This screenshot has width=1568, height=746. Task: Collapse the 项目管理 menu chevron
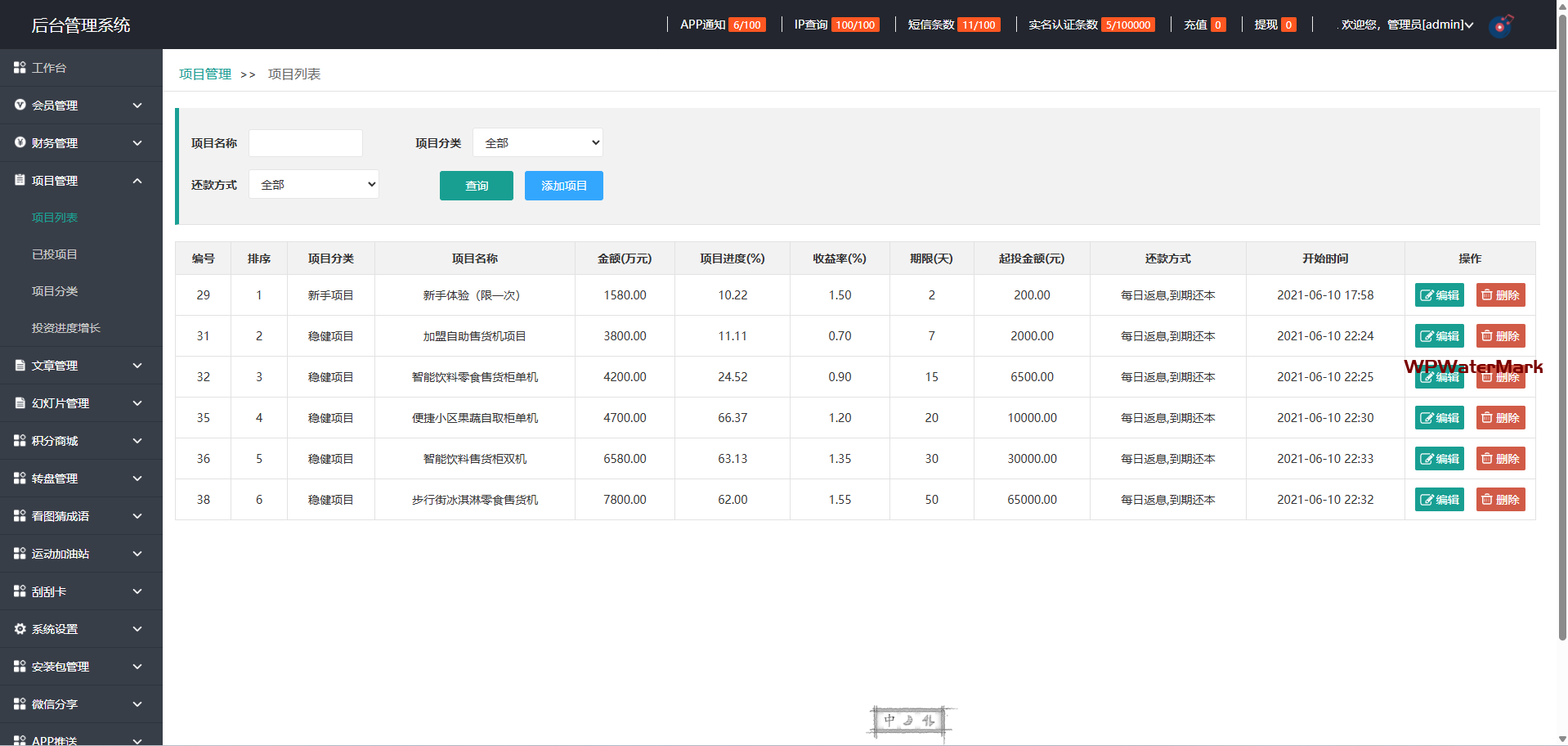137,181
